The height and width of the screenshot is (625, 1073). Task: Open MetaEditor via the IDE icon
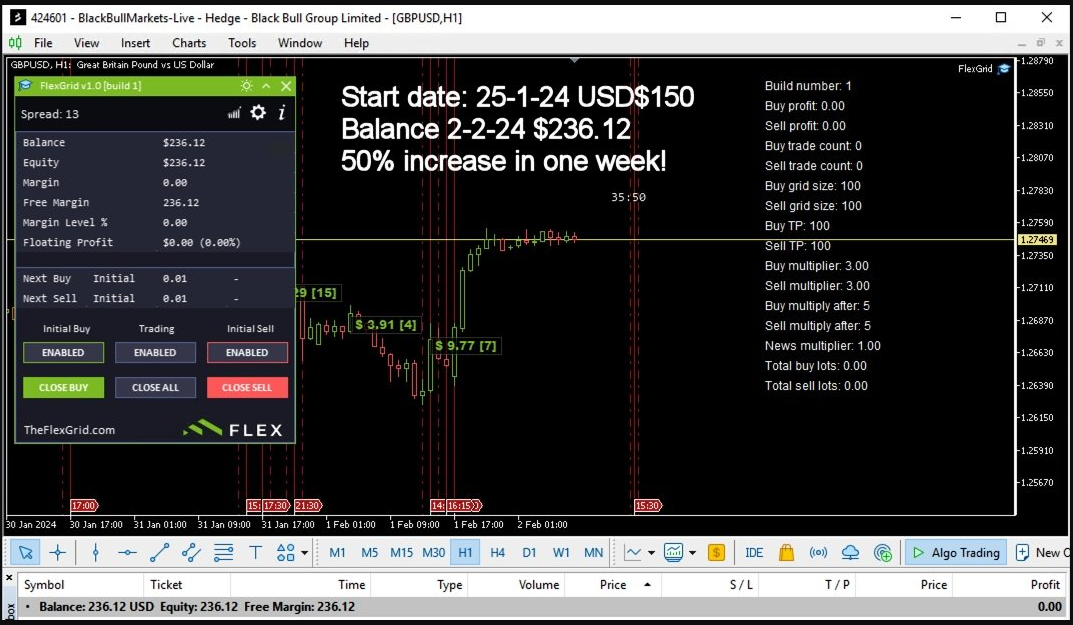[754, 552]
